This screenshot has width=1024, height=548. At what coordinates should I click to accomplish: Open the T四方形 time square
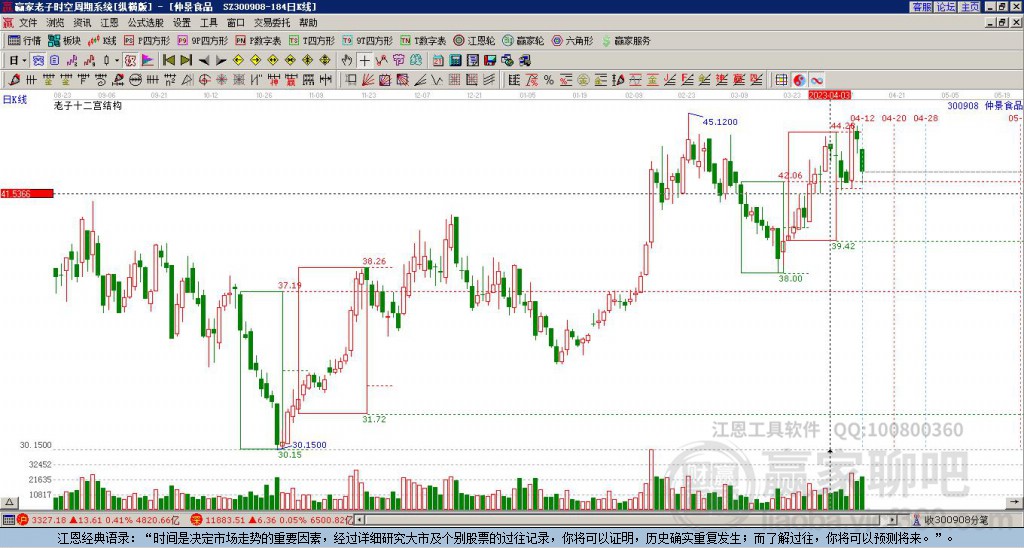coord(312,40)
